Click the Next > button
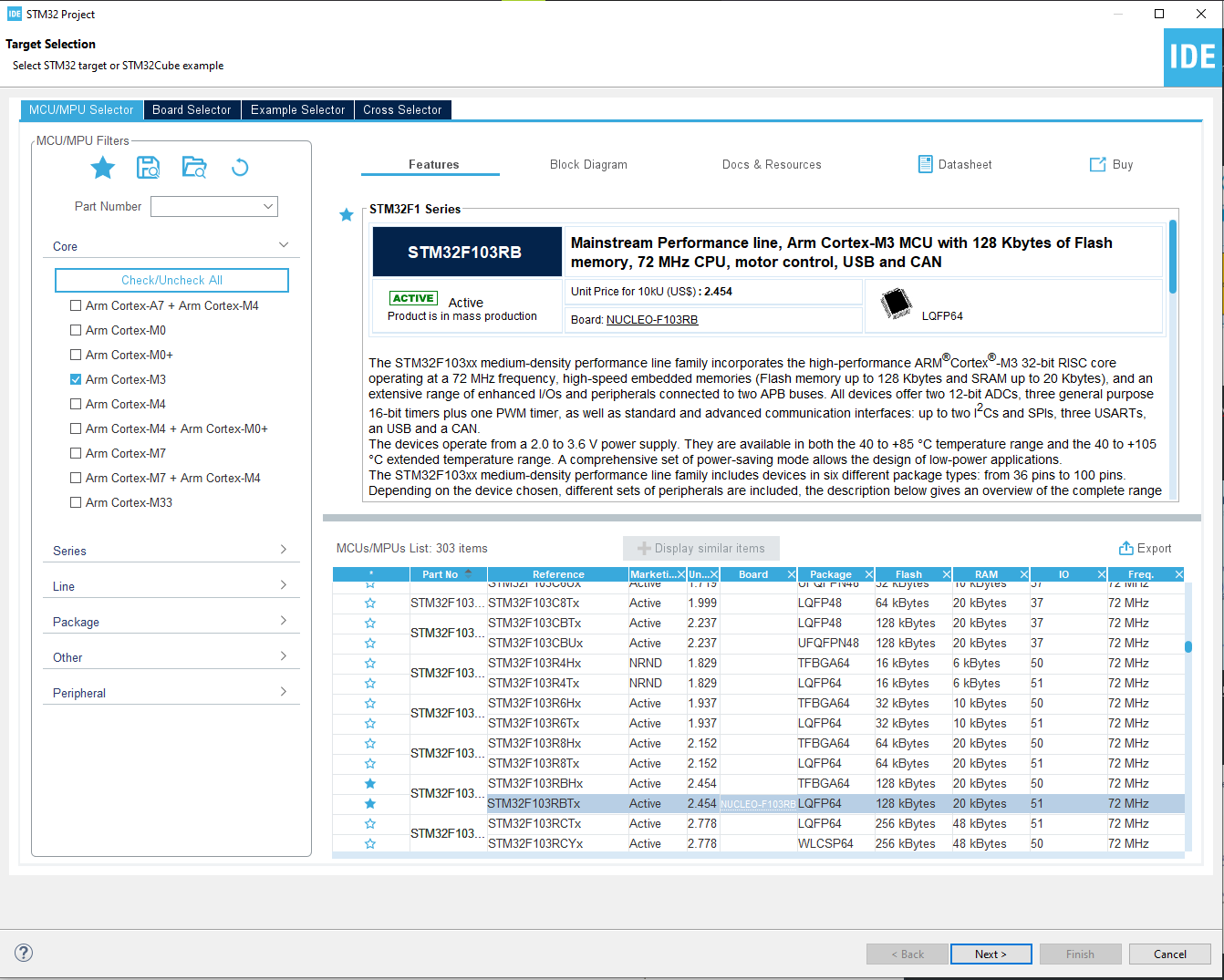Screen dimensions: 1224x980 click(991, 954)
